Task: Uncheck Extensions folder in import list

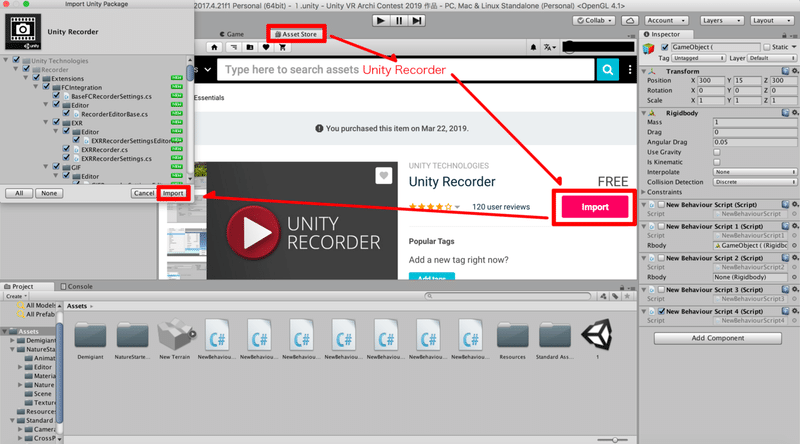Action: pyautogui.click(x=36, y=78)
